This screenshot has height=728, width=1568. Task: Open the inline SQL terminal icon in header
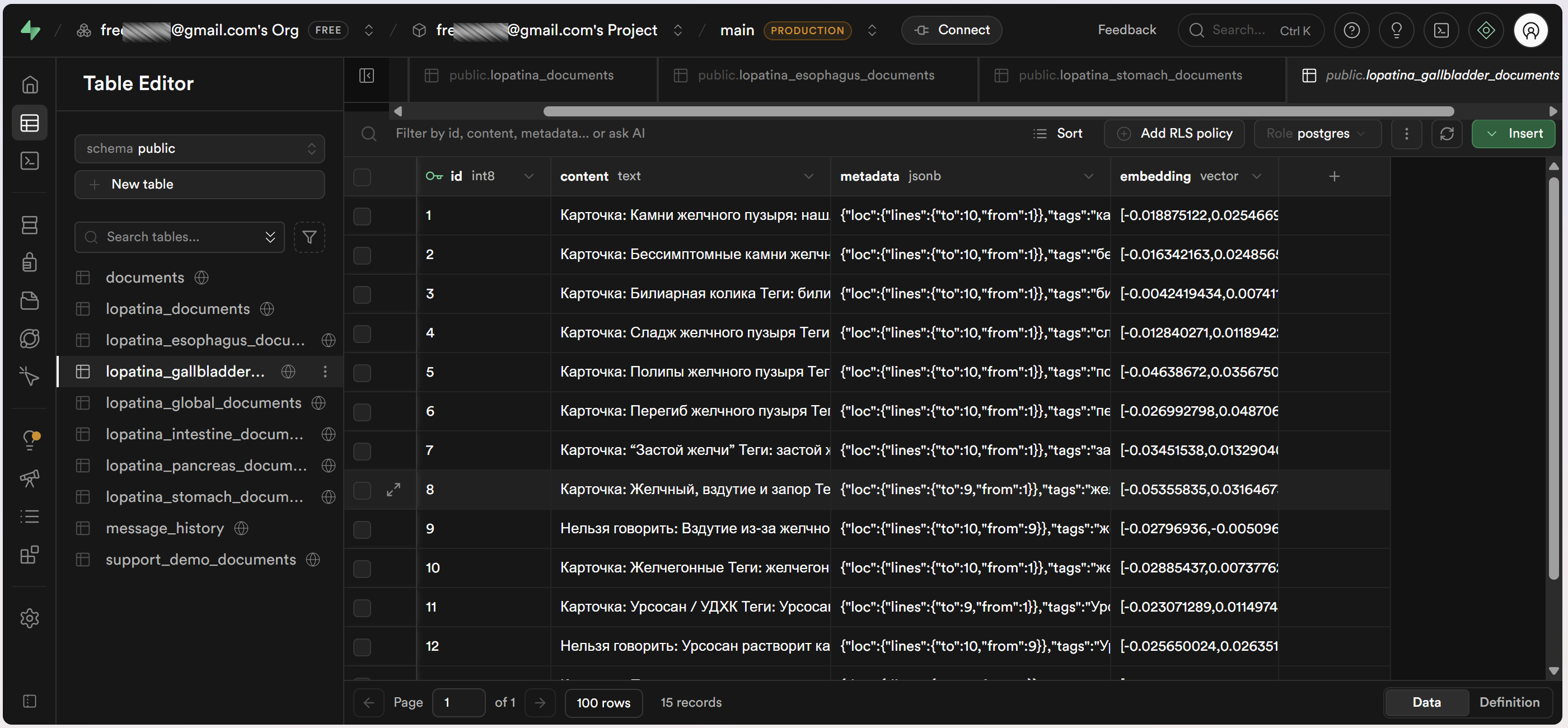[1441, 30]
